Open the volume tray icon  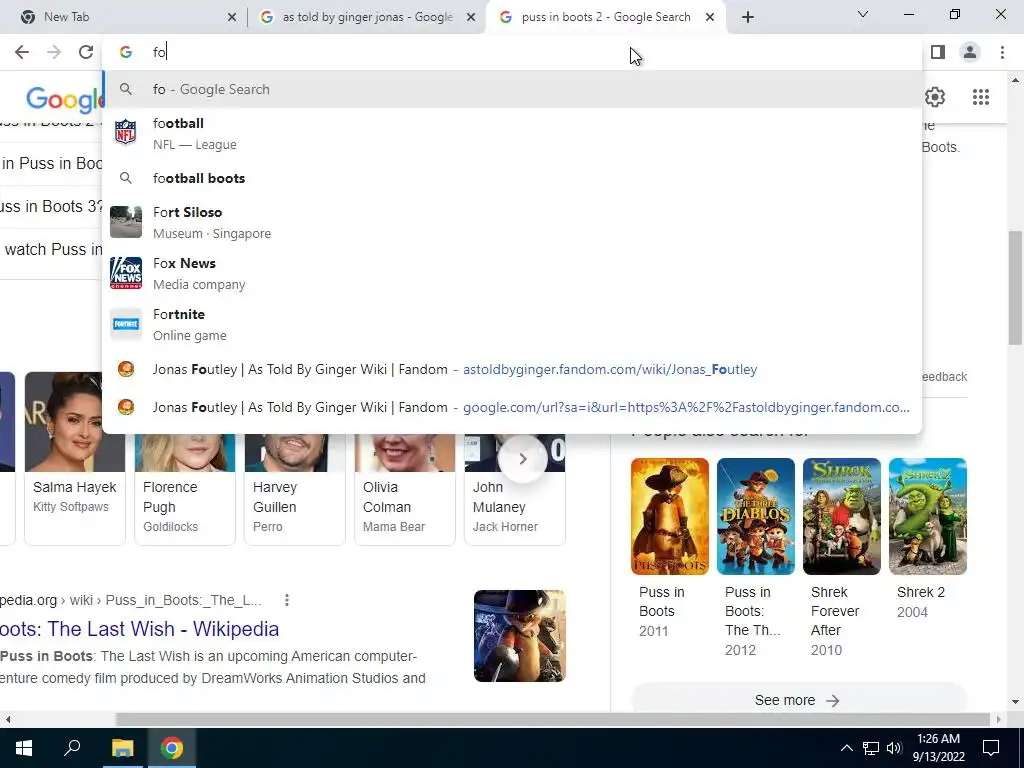(894, 748)
